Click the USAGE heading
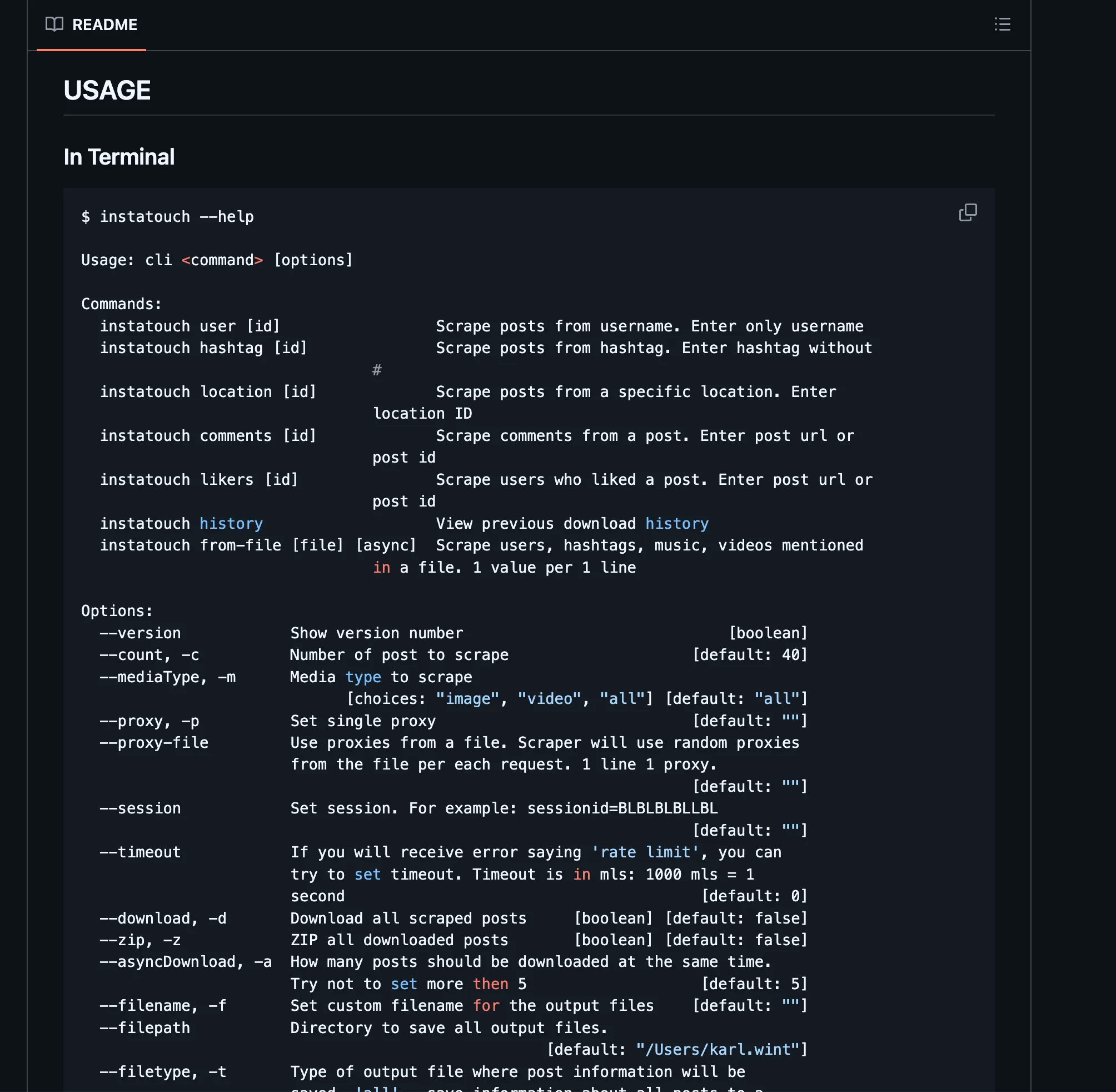Screen dimensions: 1116x1092 [107, 91]
